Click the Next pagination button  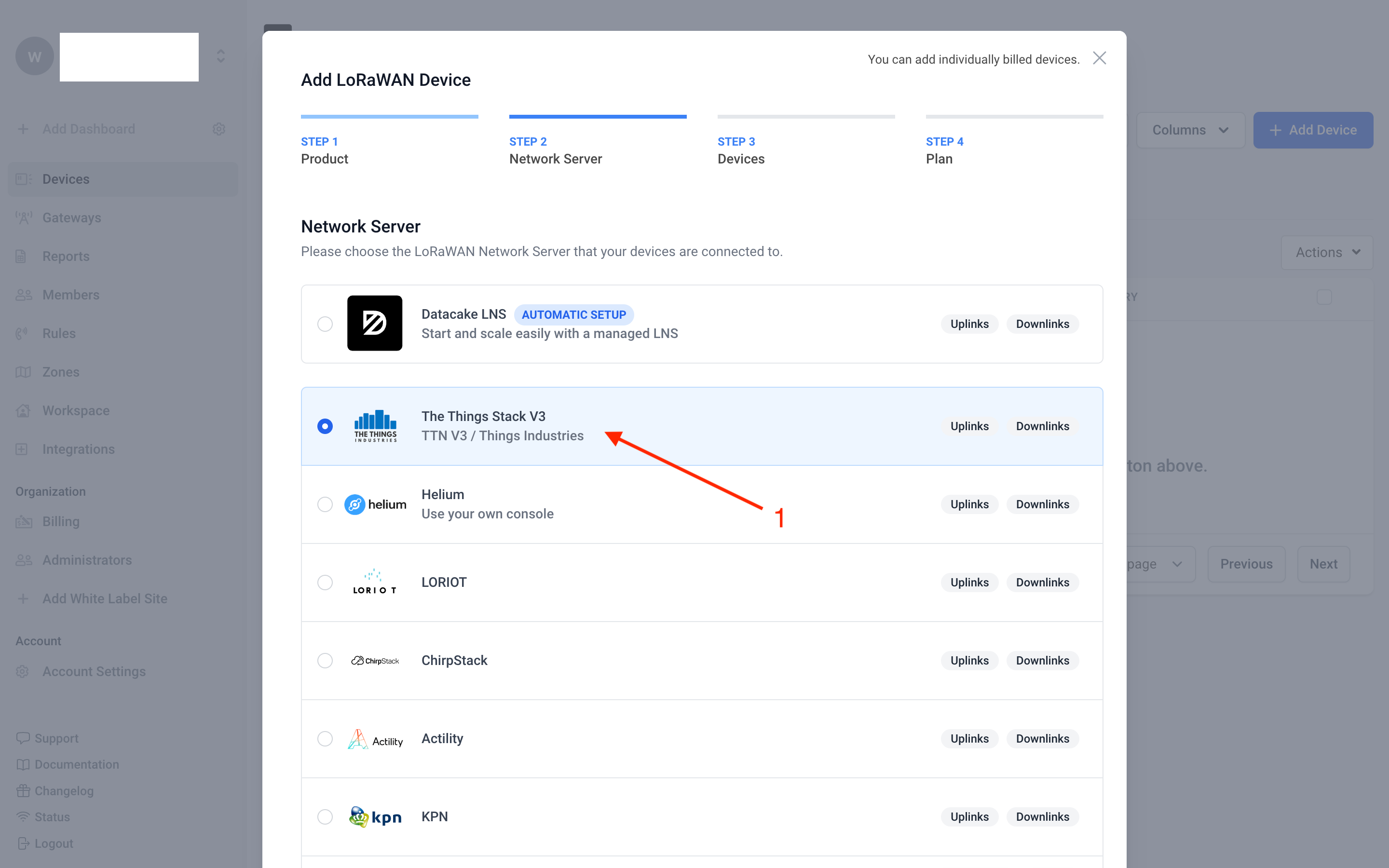[1323, 564]
